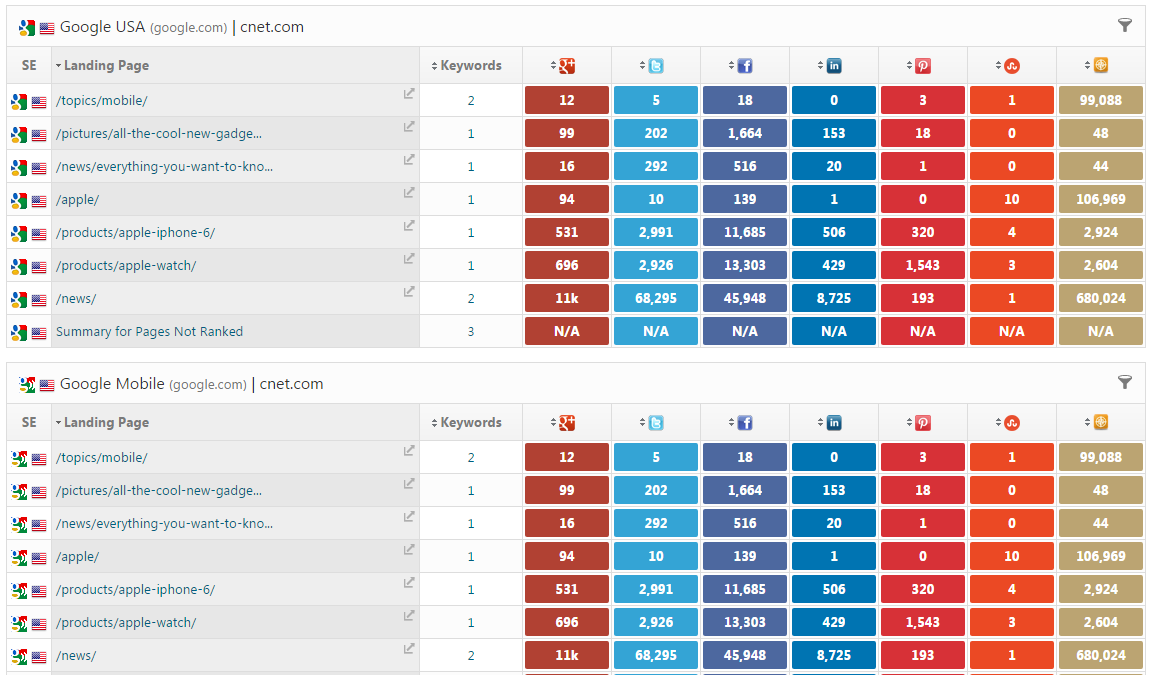Viewport: 1159px width, 675px height.
Task: Click the SE column header in Google USA table
Action: 29,66
